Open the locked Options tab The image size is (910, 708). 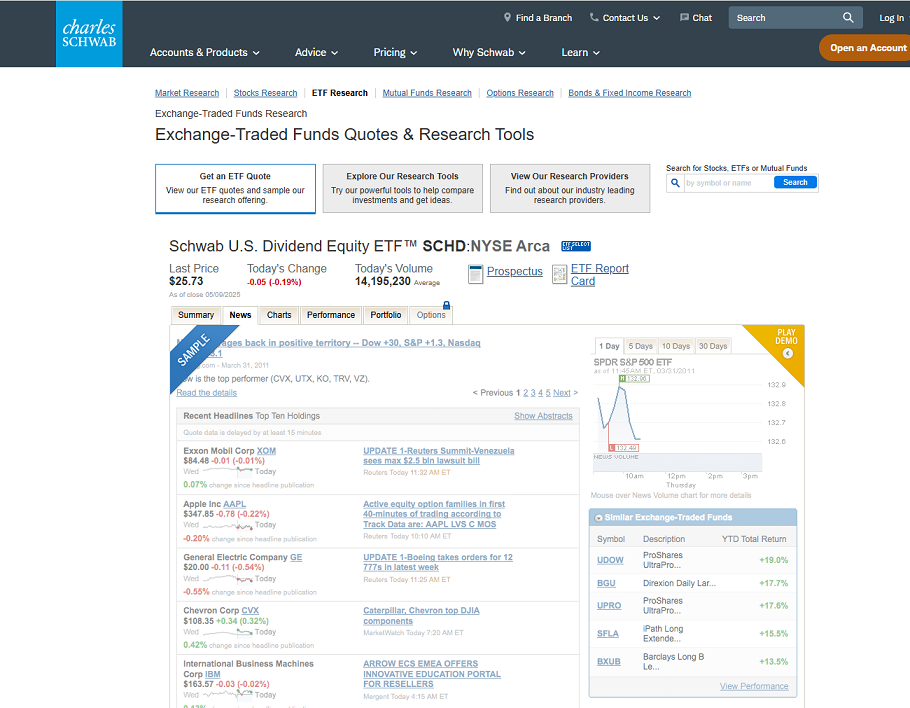[x=431, y=315]
